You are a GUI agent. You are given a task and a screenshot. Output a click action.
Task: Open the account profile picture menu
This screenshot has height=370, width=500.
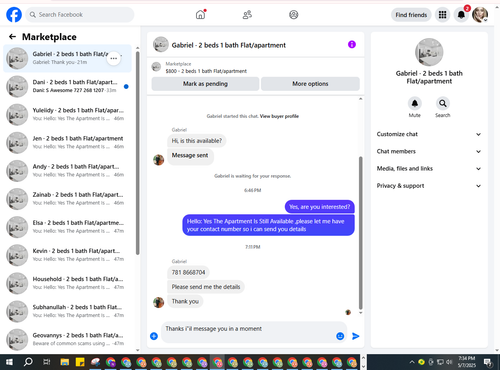pos(480,15)
